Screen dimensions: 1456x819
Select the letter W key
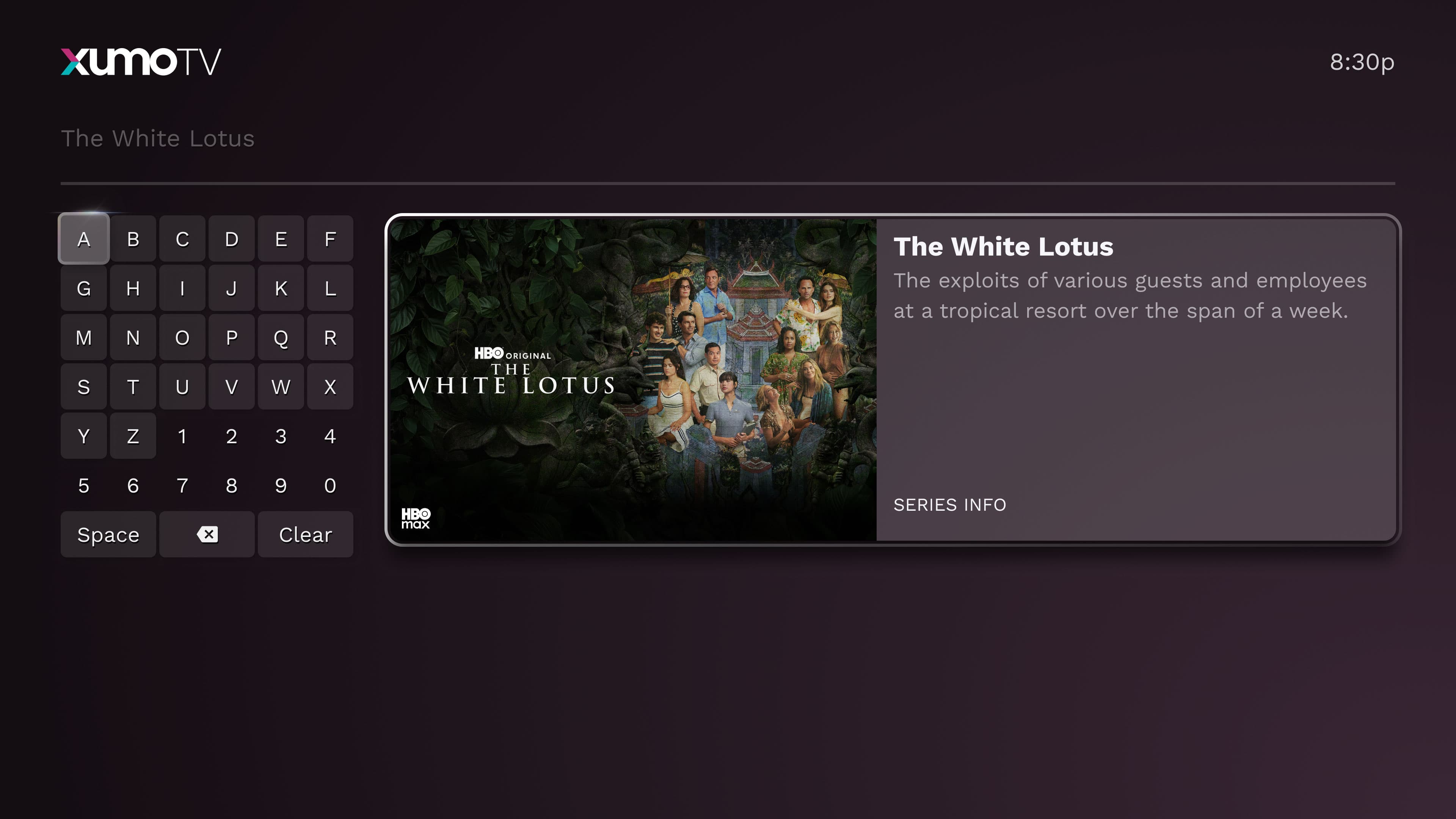coord(281,387)
